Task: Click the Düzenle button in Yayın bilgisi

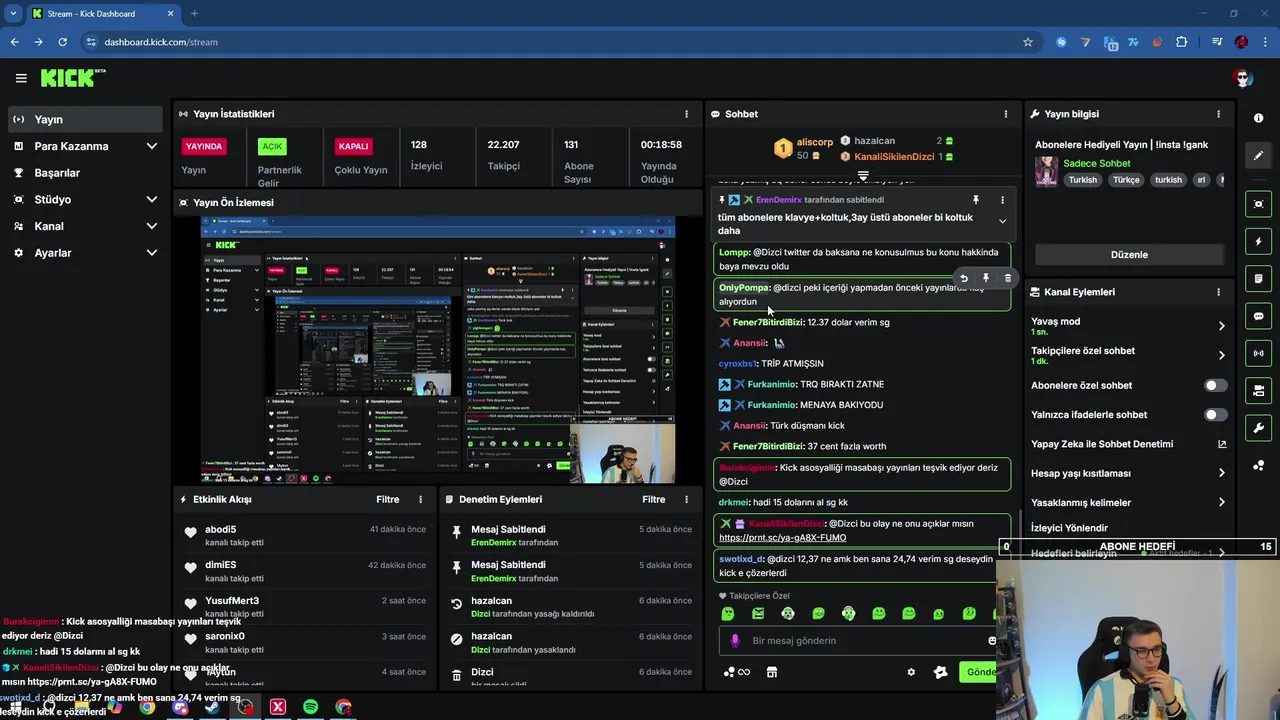Action: pos(1129,255)
